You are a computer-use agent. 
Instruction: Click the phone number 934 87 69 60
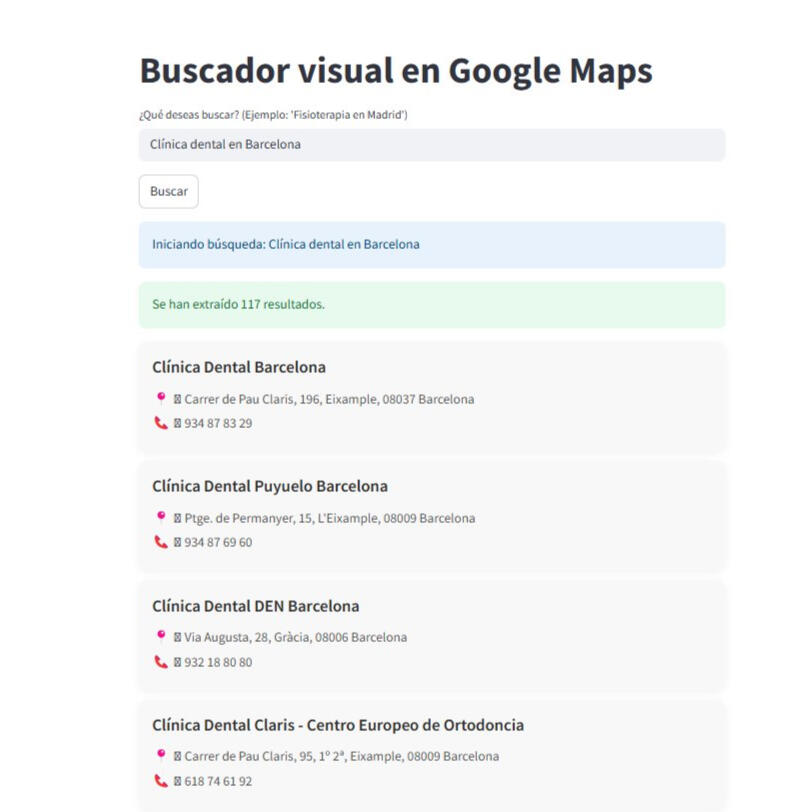(x=218, y=542)
